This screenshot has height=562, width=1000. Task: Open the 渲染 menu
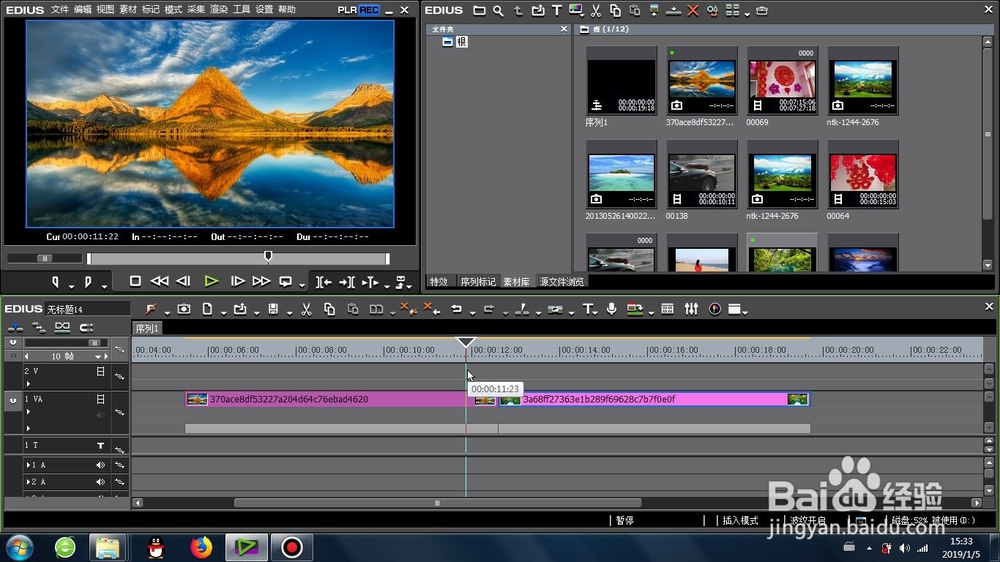pos(219,10)
